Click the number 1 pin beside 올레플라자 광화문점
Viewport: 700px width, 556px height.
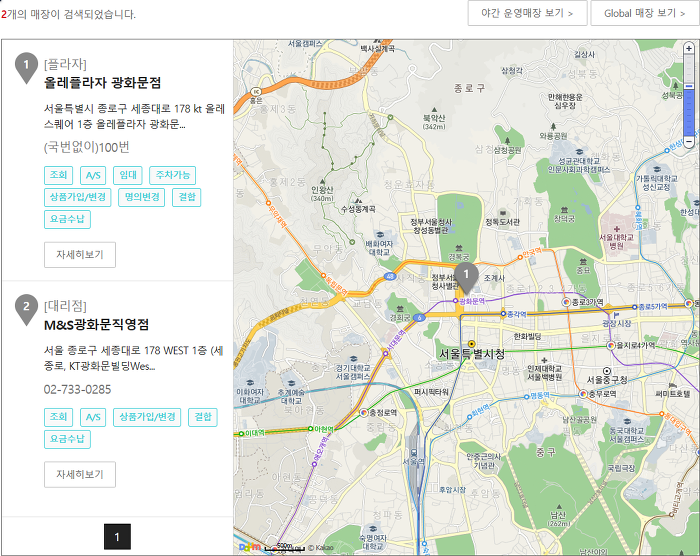click(x=26, y=67)
